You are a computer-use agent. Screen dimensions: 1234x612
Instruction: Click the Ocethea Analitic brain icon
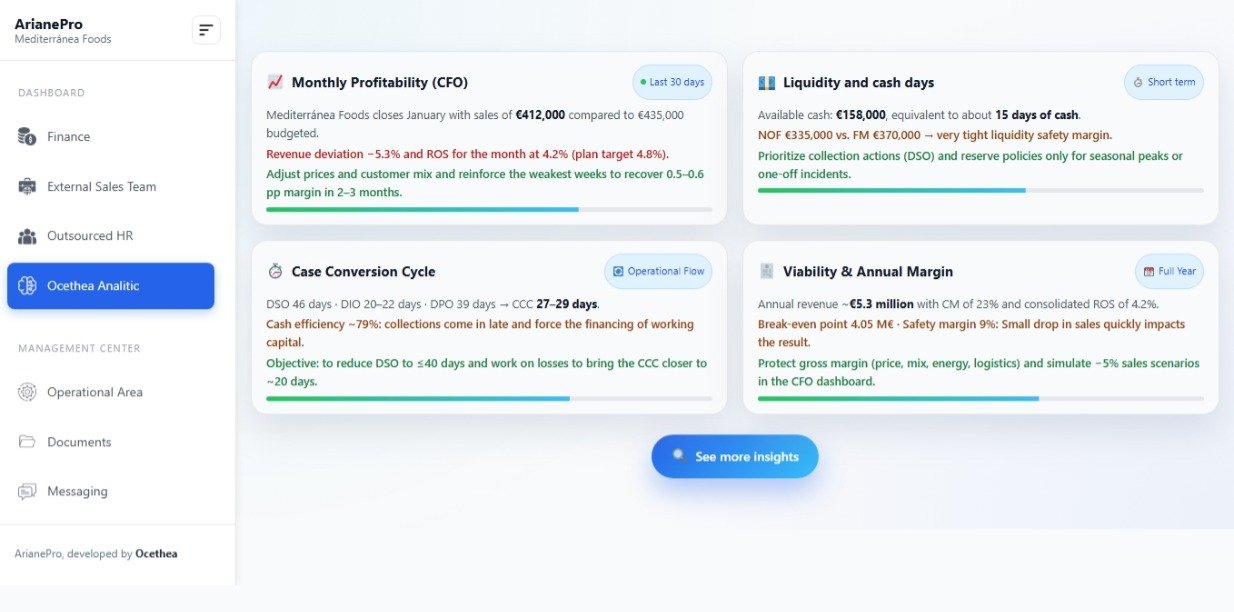[27, 286]
